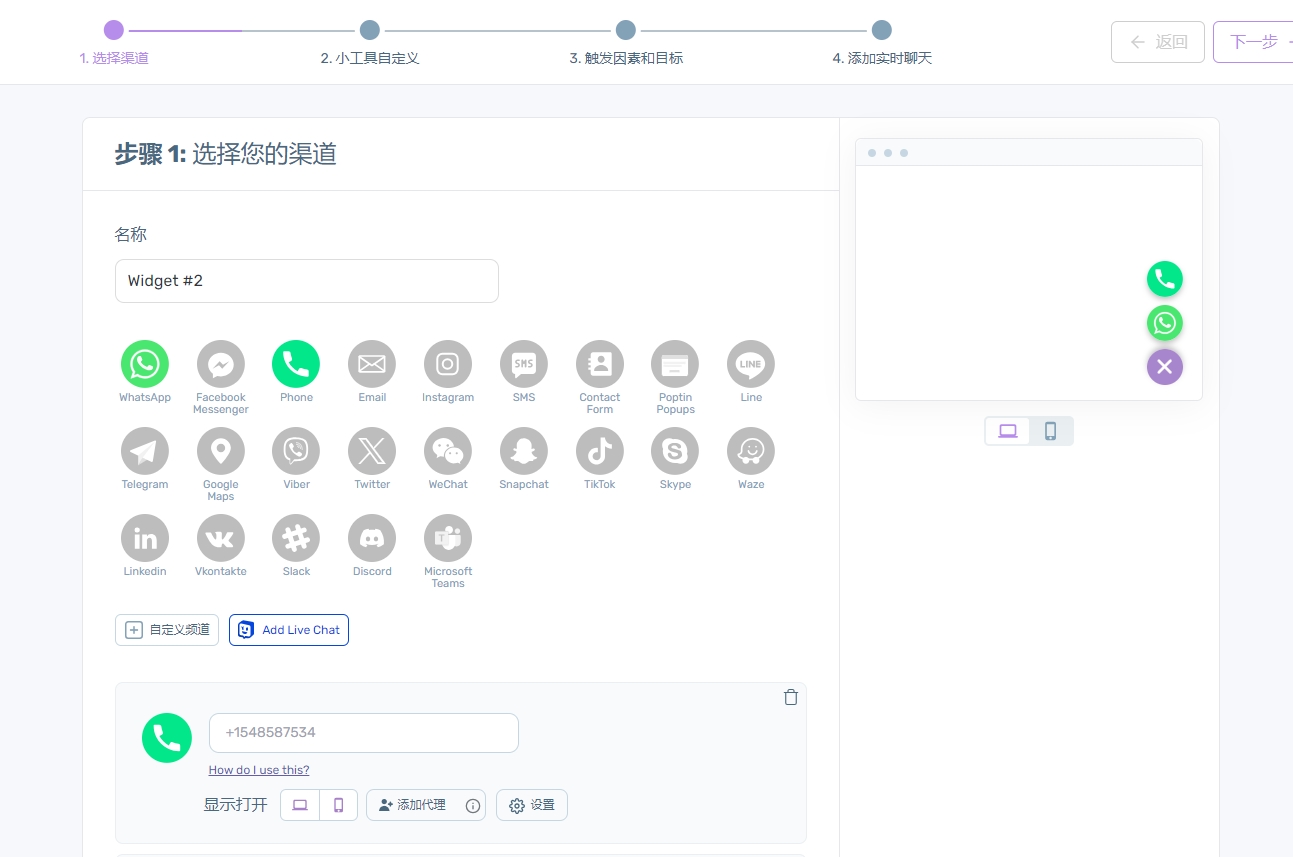This screenshot has width=1293, height=857.
Task: Add the Linkedin channel
Action: point(145,538)
